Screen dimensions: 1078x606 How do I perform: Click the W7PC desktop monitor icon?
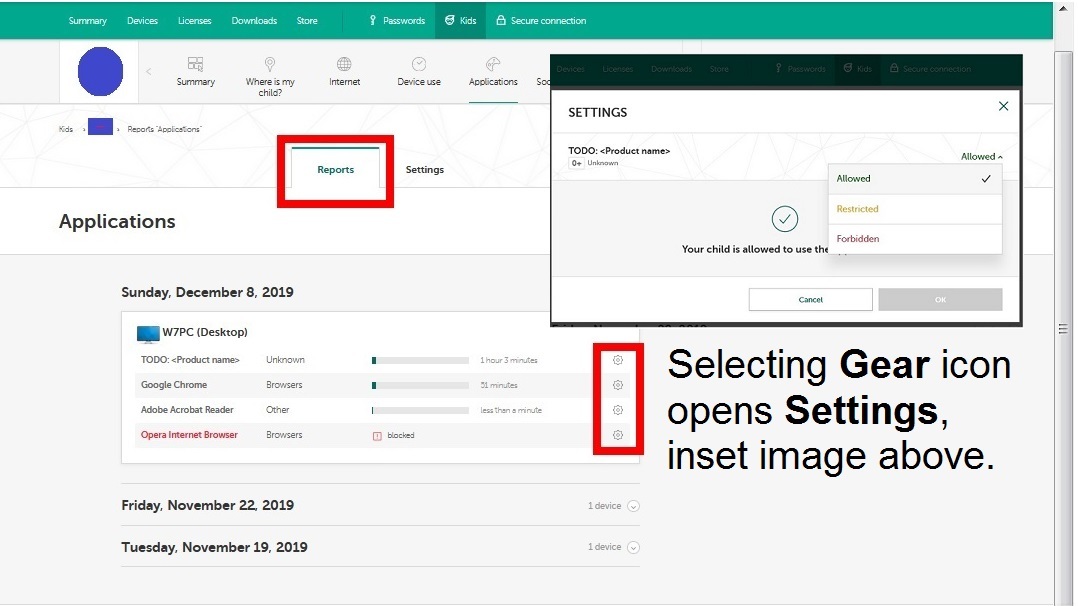click(148, 334)
